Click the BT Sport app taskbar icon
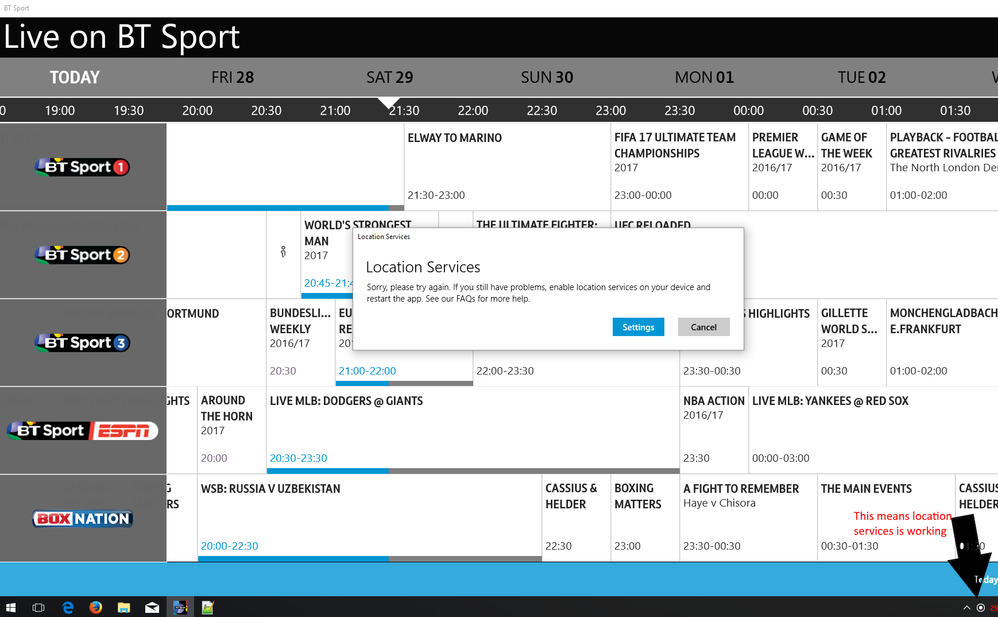The image size is (998, 617). pyautogui.click(x=180, y=607)
